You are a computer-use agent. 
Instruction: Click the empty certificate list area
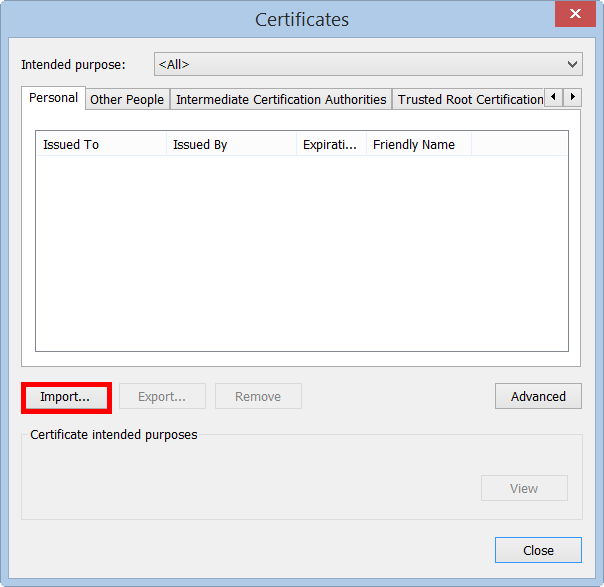(x=301, y=255)
